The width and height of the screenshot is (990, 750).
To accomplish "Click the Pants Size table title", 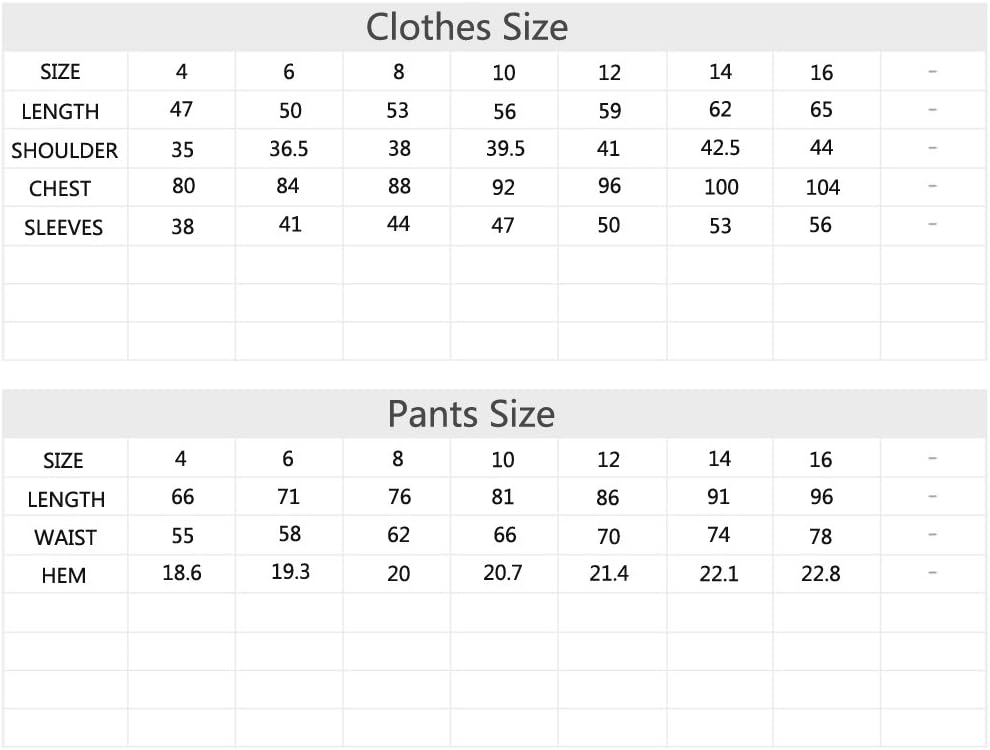I will pyautogui.click(x=471, y=414).
